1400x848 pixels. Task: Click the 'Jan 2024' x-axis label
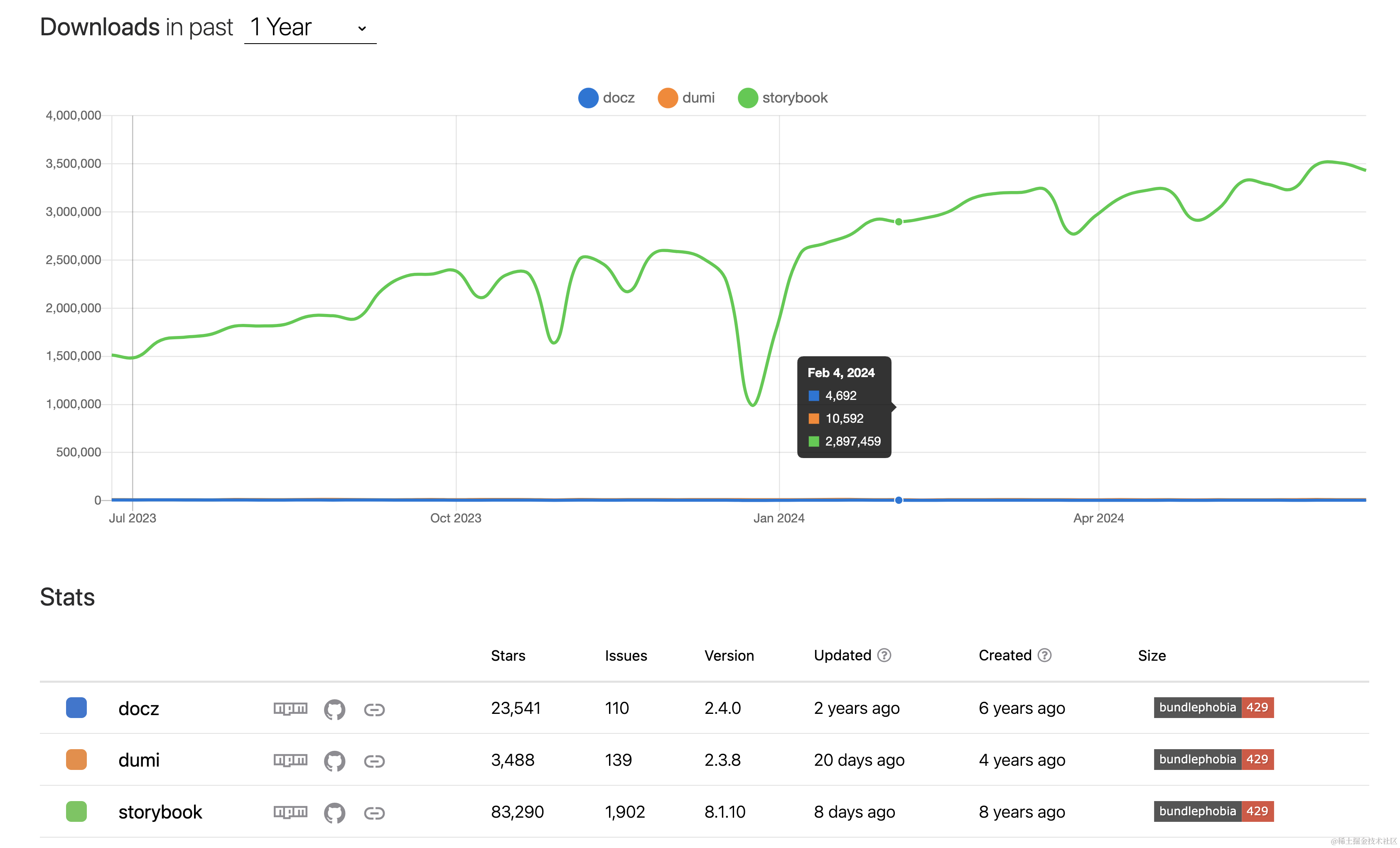tap(779, 519)
